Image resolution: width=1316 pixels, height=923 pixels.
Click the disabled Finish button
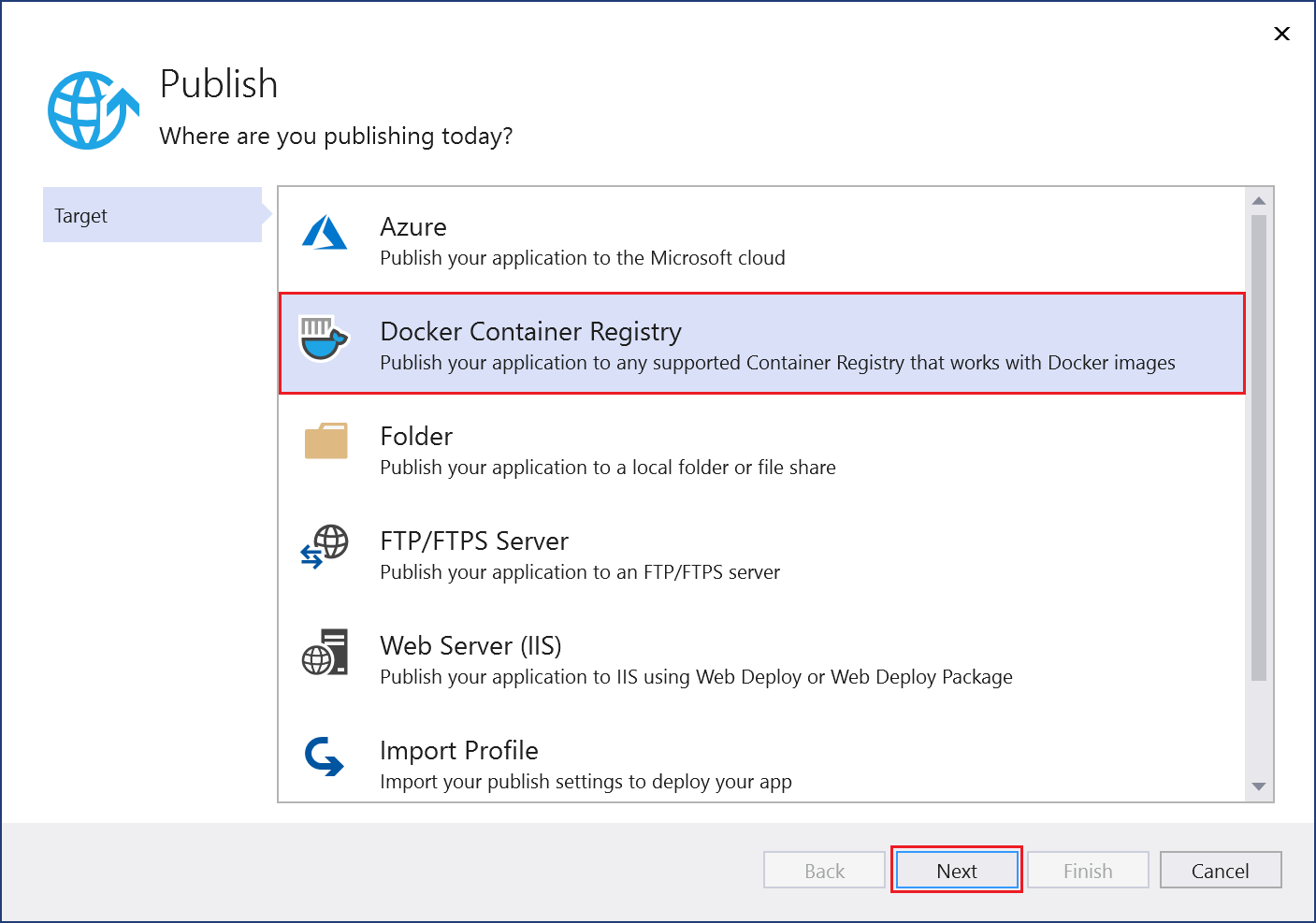(x=1087, y=870)
